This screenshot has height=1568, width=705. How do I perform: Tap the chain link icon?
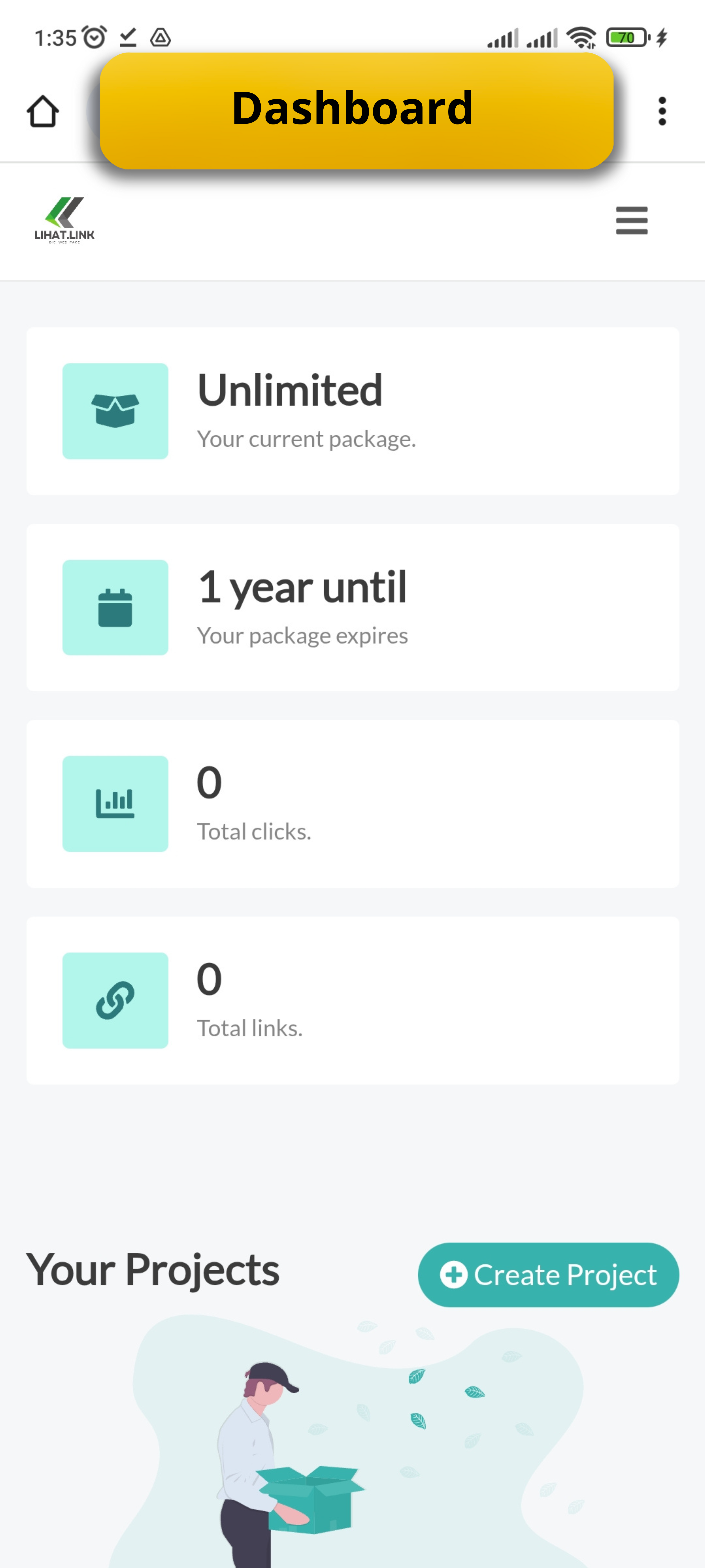click(x=115, y=1000)
